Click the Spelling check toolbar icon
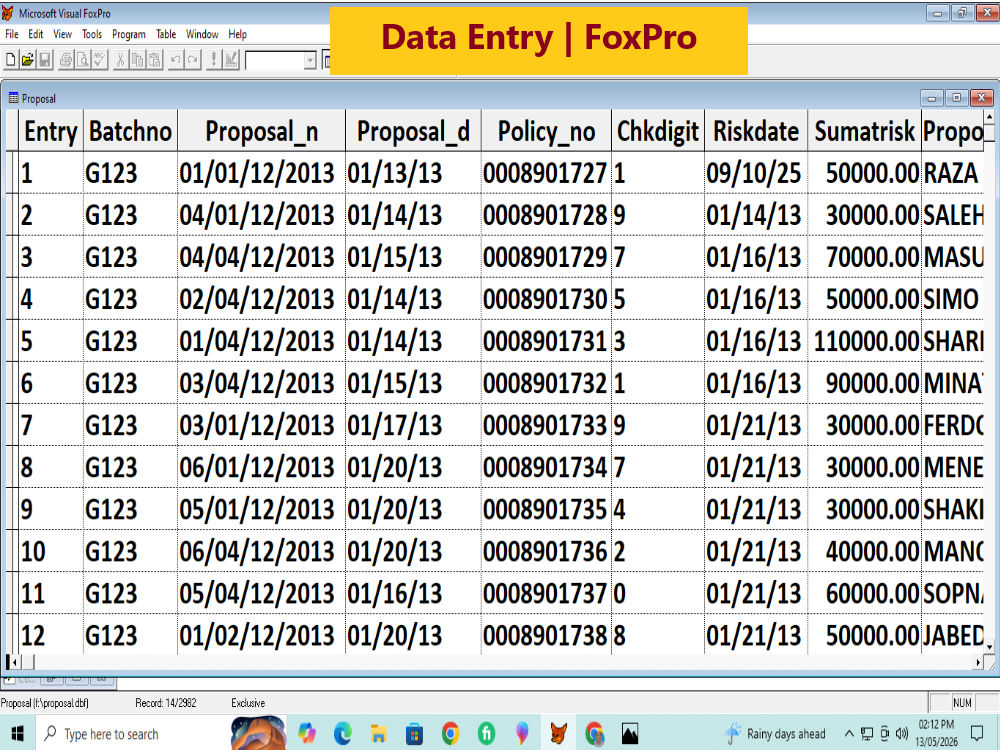The width and height of the screenshot is (1000, 750). pyautogui.click(x=100, y=60)
